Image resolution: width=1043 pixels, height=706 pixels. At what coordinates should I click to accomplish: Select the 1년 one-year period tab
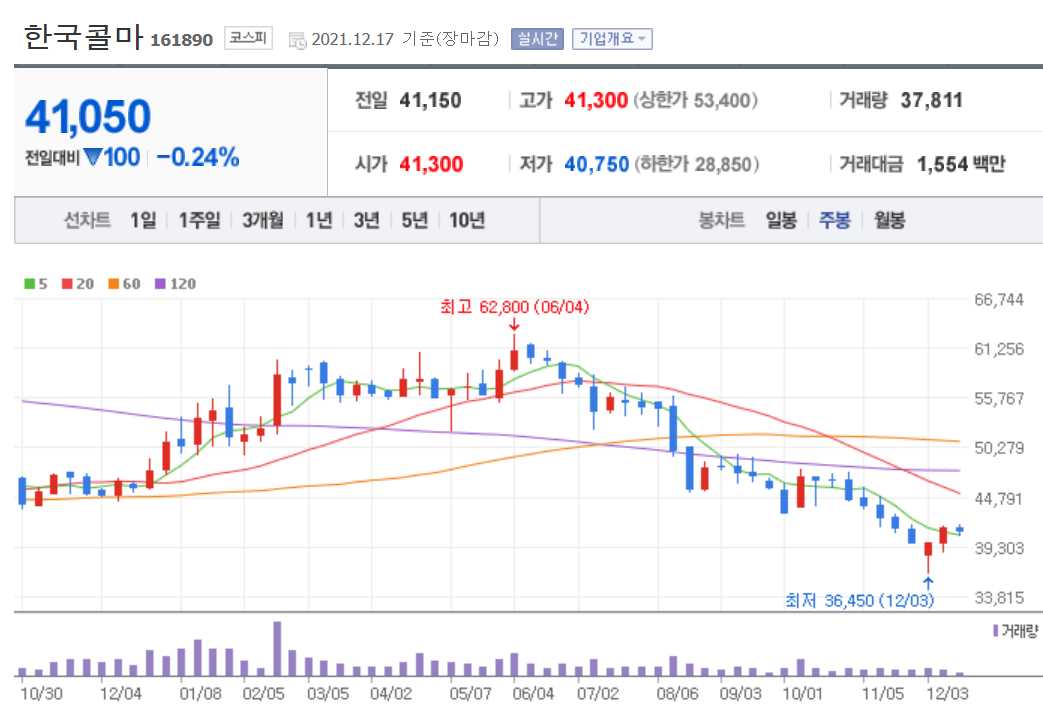318,220
